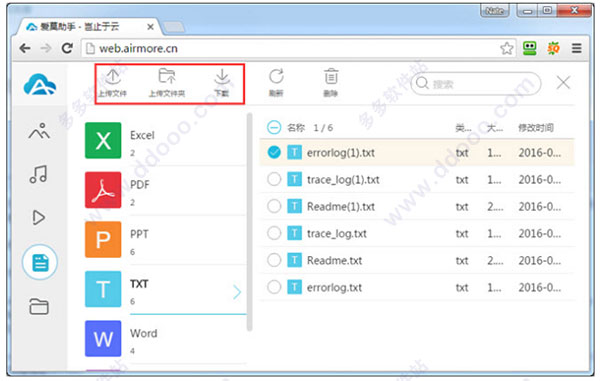Close the panel with X icon

click(563, 82)
